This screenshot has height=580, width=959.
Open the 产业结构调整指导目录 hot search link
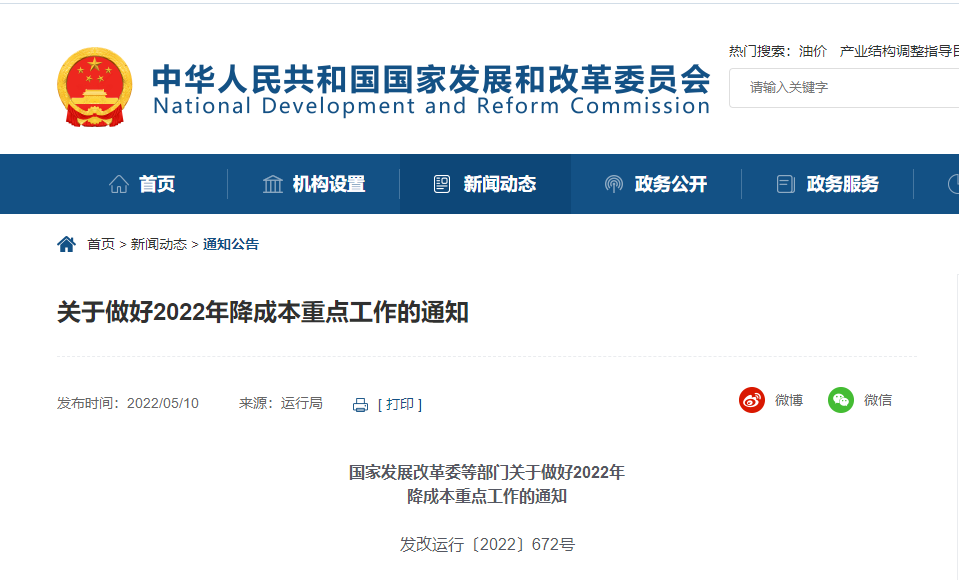click(898, 51)
